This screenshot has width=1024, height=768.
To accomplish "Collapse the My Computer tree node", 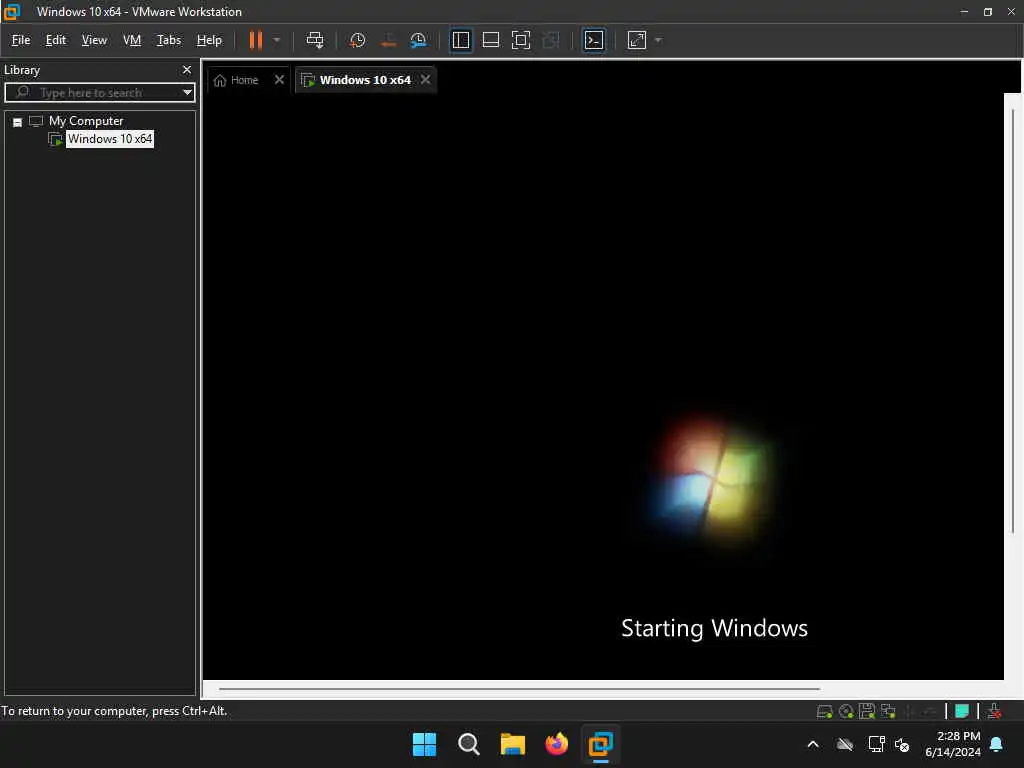I will tap(18, 122).
